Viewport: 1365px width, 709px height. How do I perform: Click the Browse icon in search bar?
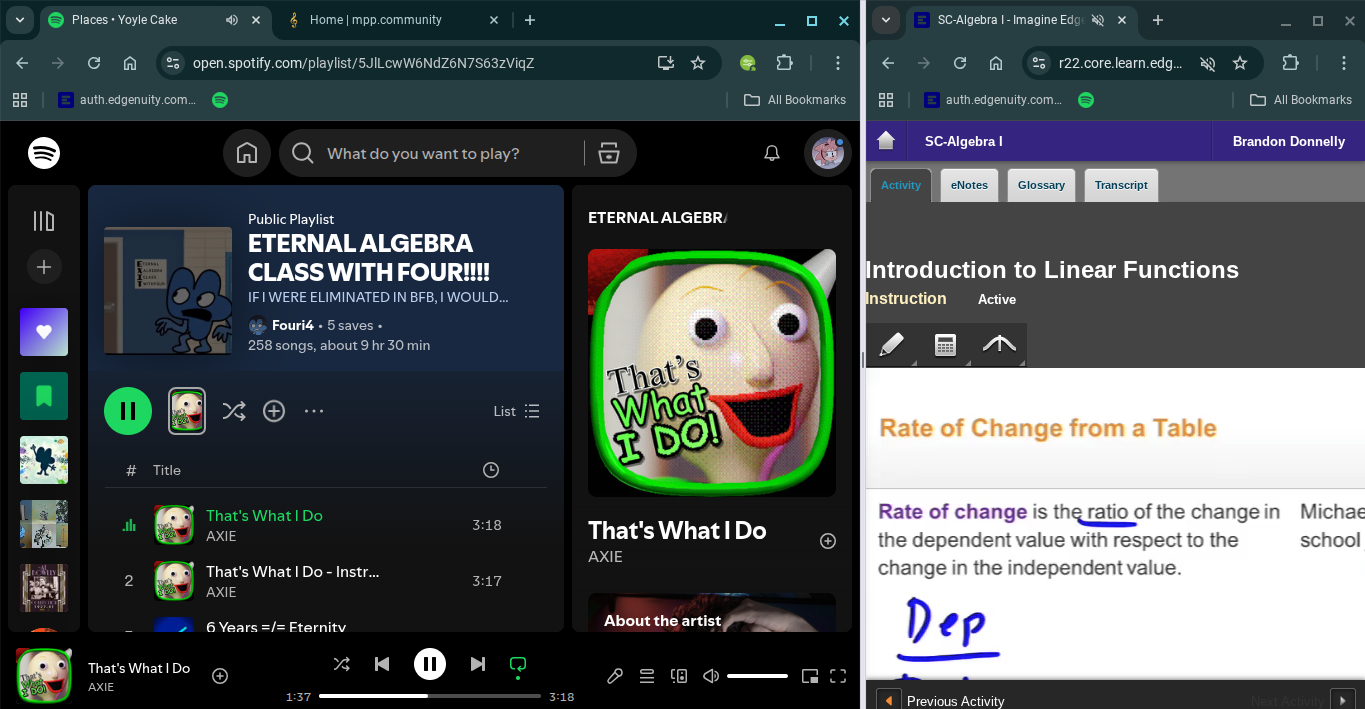608,153
